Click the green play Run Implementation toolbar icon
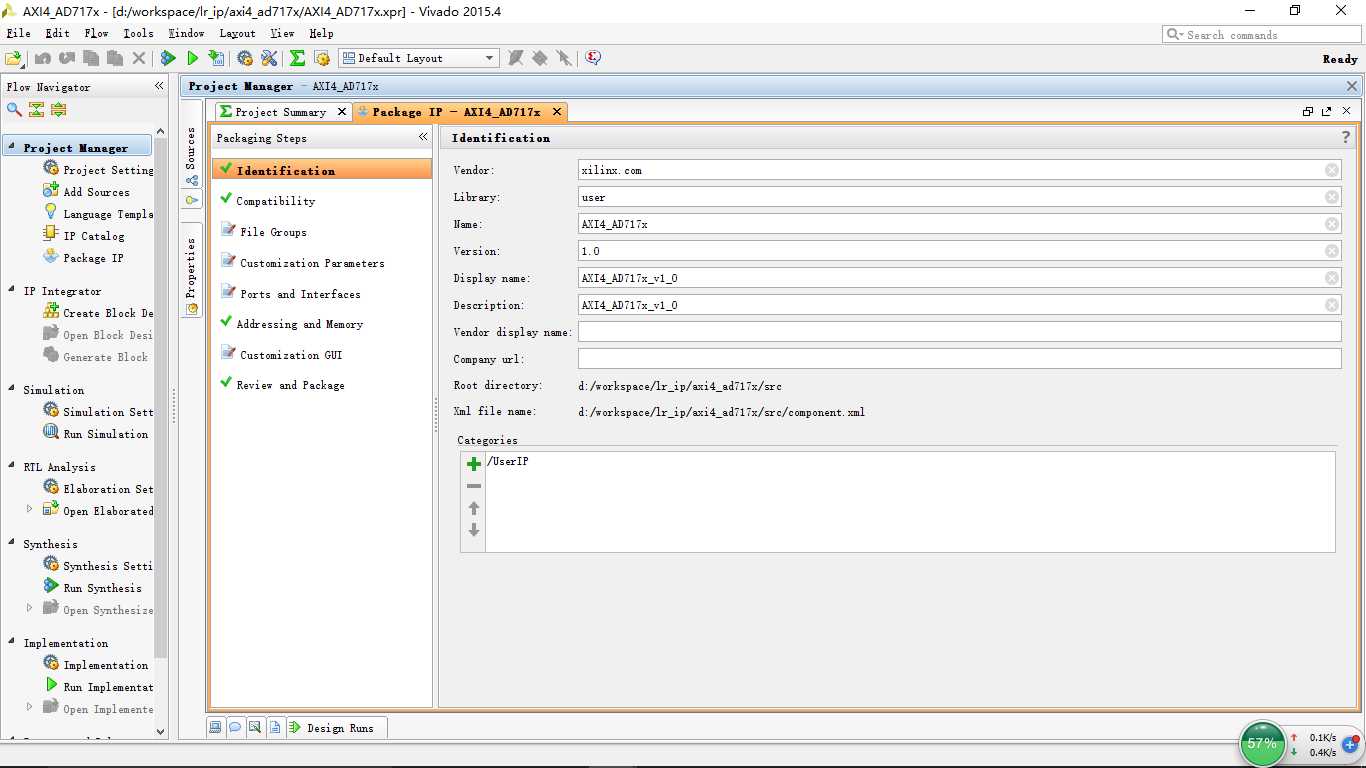Image resolution: width=1366 pixels, height=768 pixels. coord(193,58)
